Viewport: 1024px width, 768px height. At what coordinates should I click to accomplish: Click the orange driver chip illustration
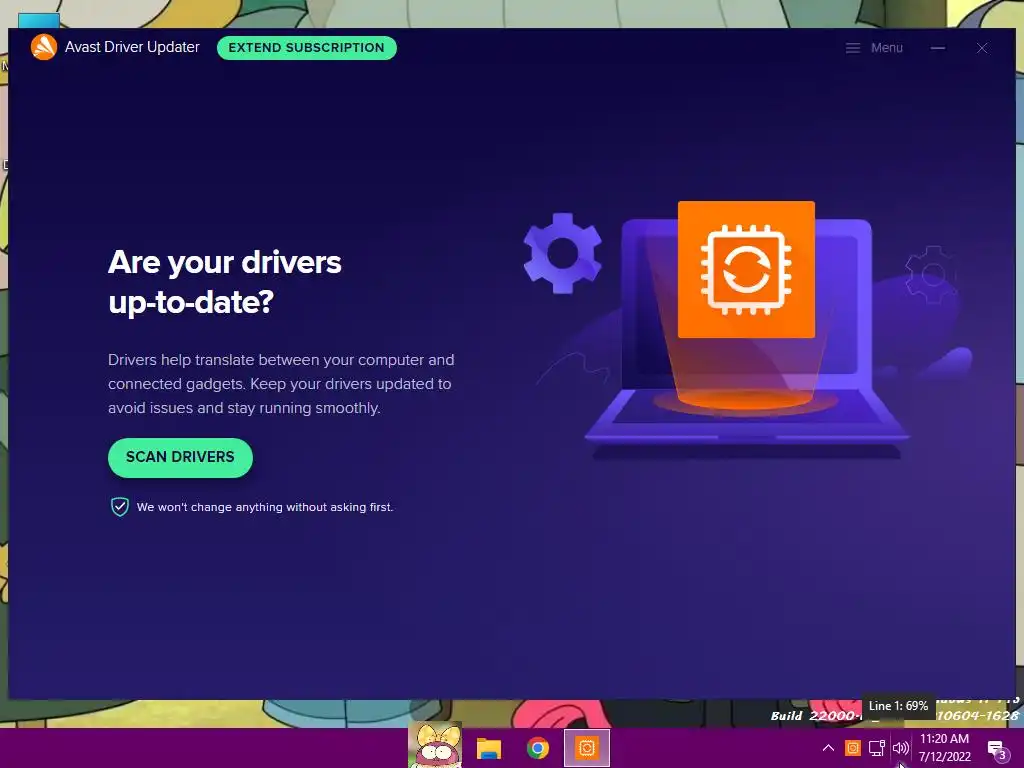tap(746, 270)
